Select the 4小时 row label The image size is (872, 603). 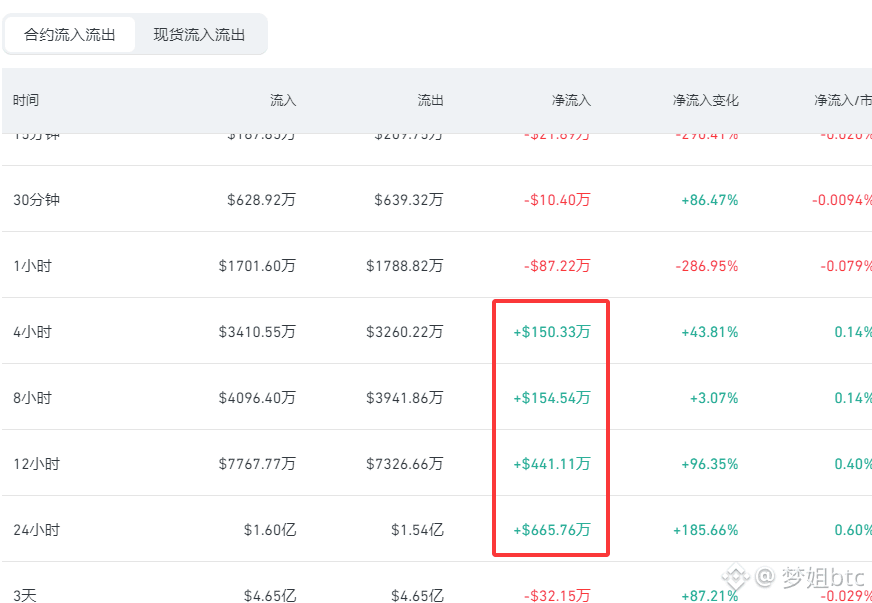click(x=32, y=332)
